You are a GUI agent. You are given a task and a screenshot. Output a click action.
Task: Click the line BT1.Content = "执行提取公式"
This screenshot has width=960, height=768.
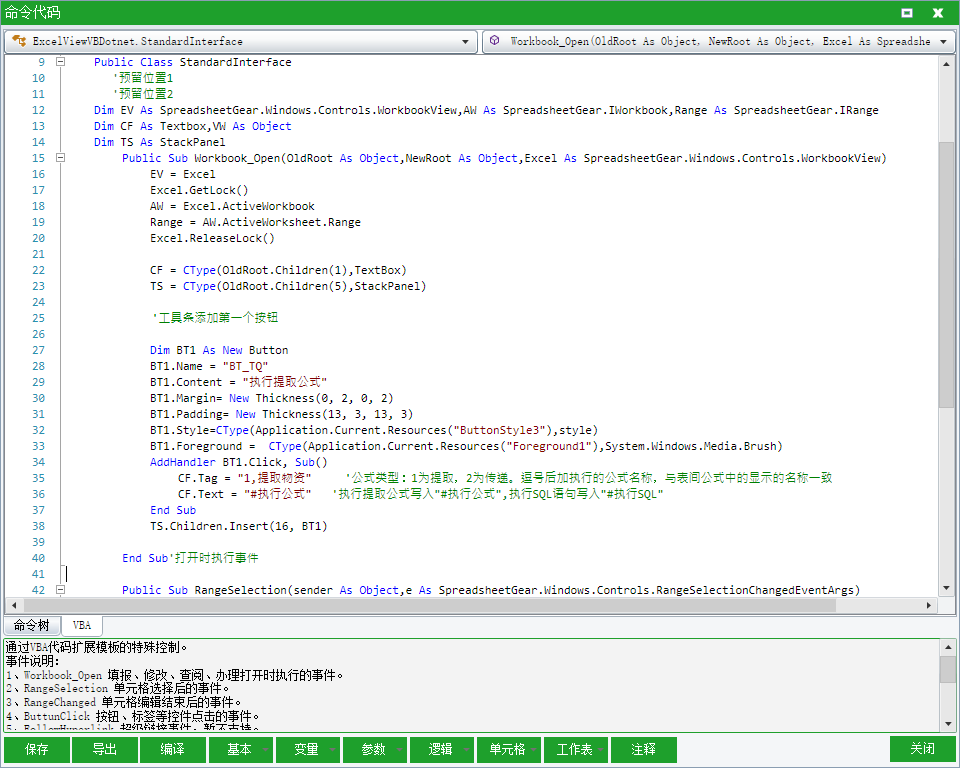(x=239, y=382)
